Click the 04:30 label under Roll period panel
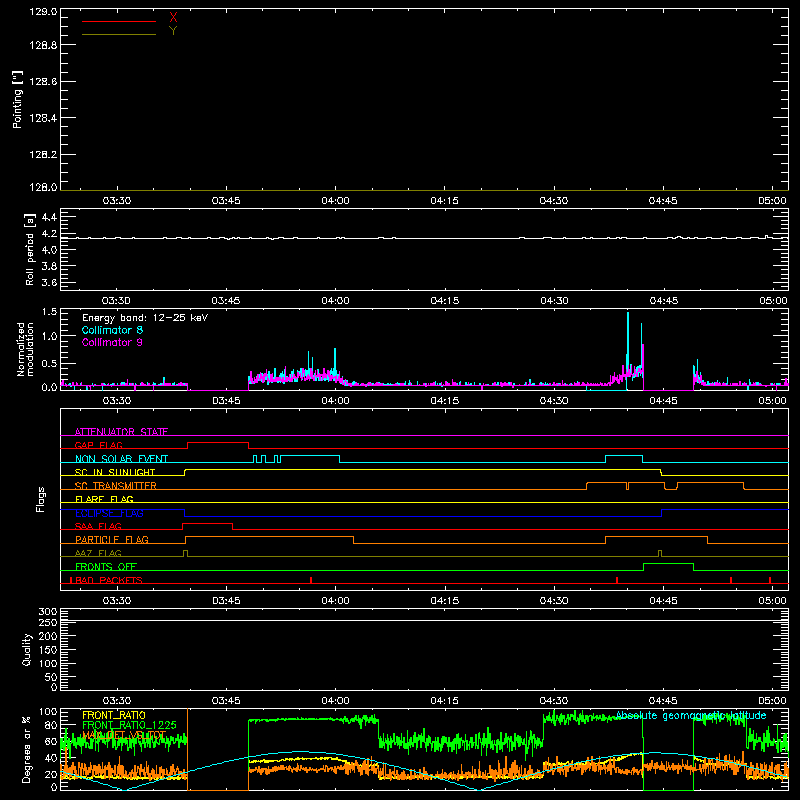 coord(554,301)
